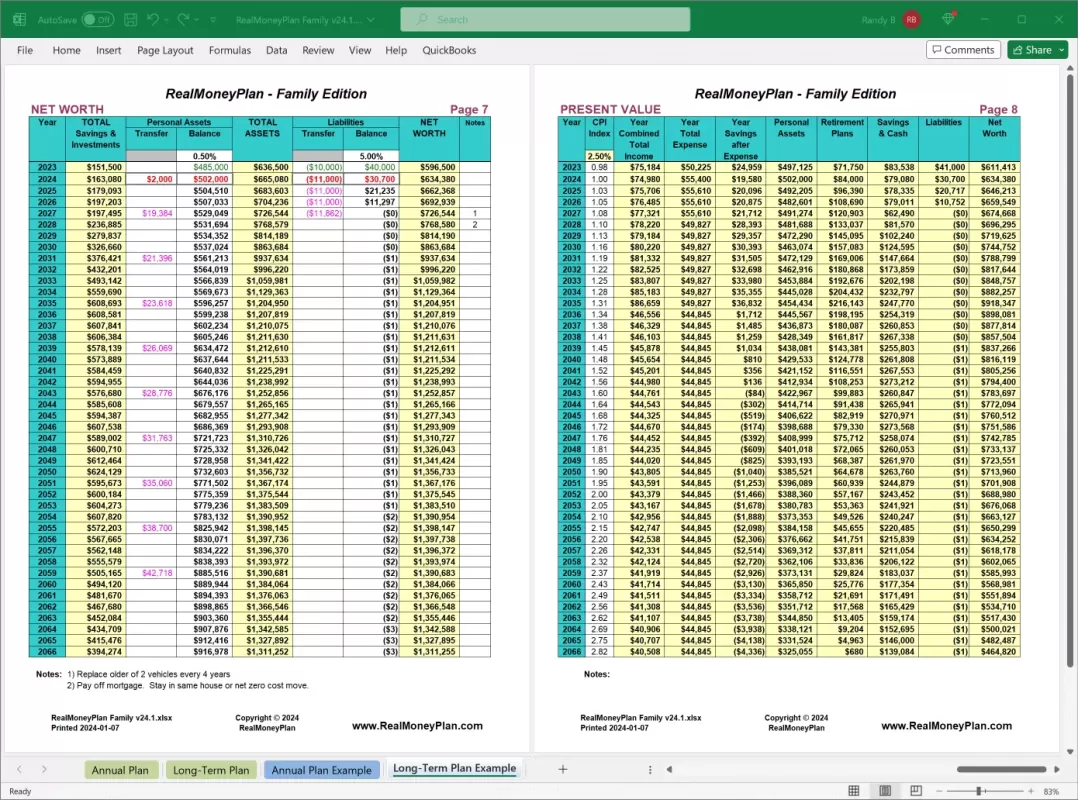This screenshot has width=1078, height=800.
Task: Click the Search box at the top
Action: coord(544,19)
